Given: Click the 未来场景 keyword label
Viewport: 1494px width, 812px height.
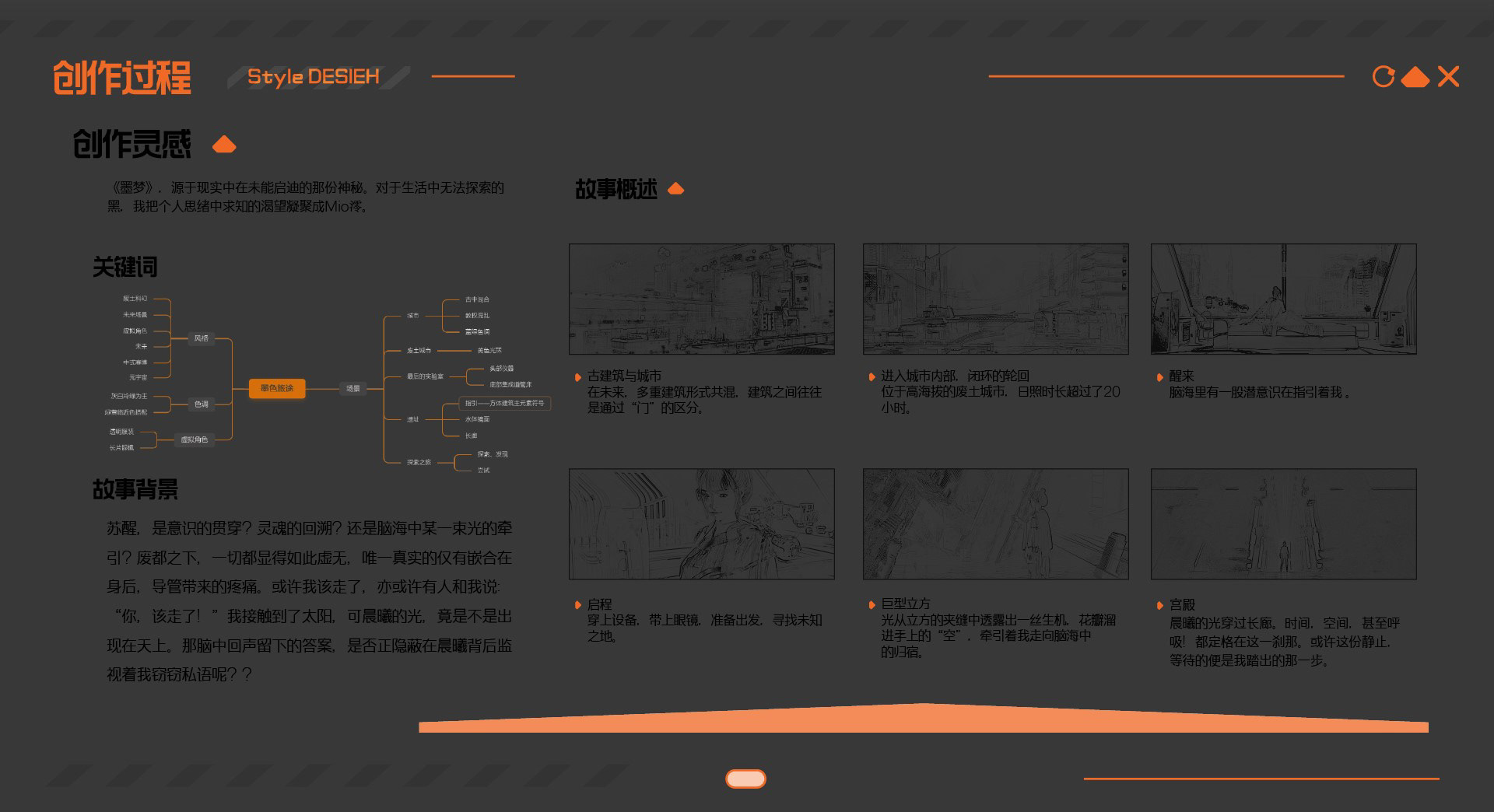Looking at the screenshot, I should click(135, 315).
